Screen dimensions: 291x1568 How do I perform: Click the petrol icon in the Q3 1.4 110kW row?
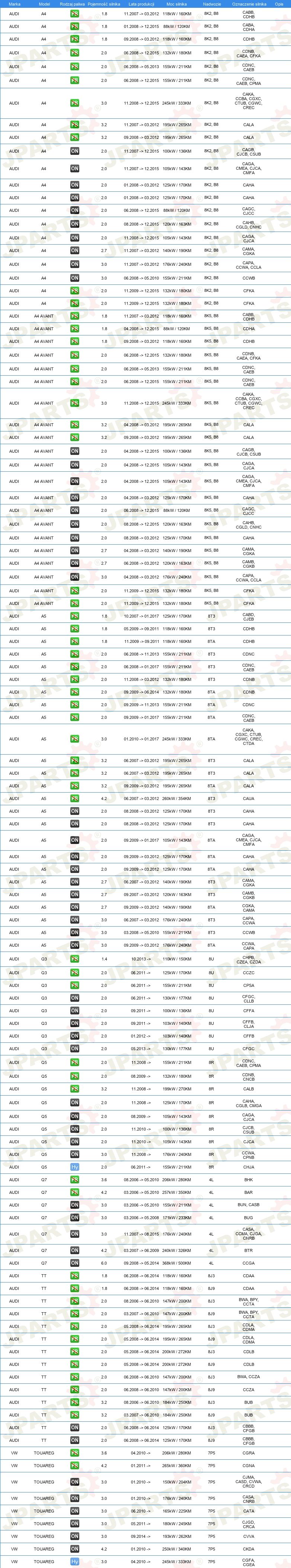[74, 959]
